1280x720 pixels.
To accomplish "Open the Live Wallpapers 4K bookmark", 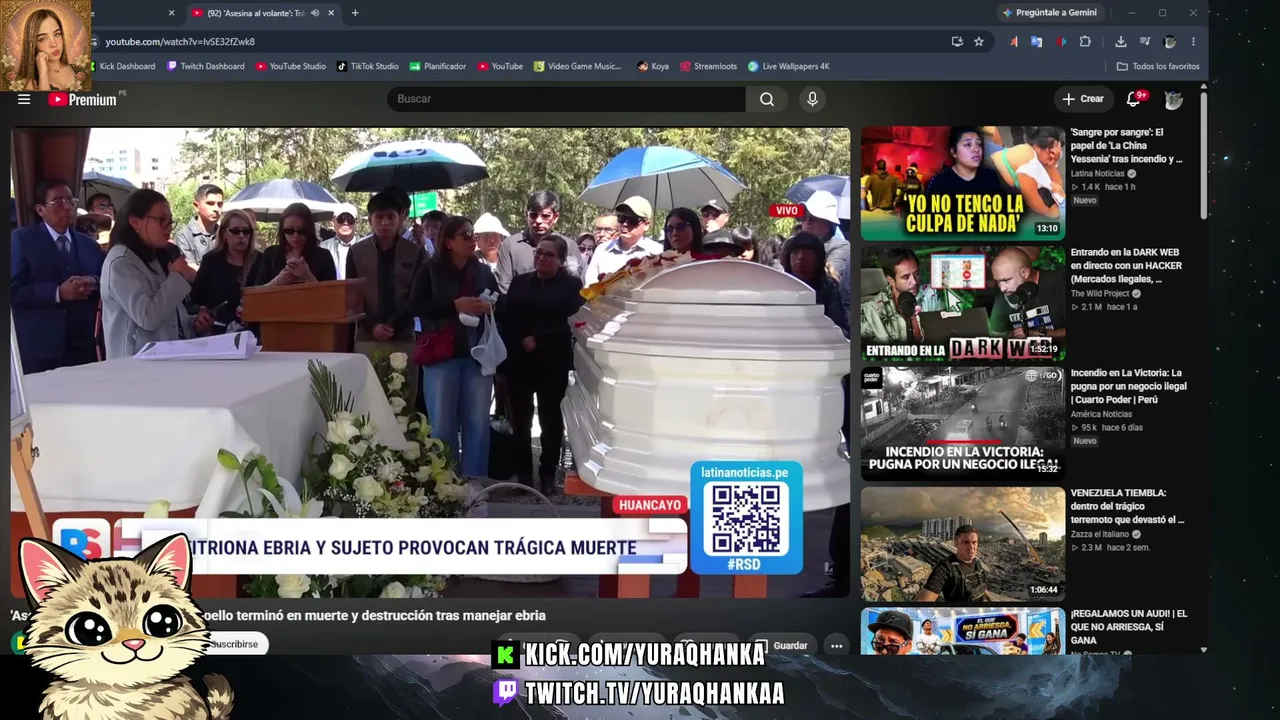I will click(x=789, y=66).
